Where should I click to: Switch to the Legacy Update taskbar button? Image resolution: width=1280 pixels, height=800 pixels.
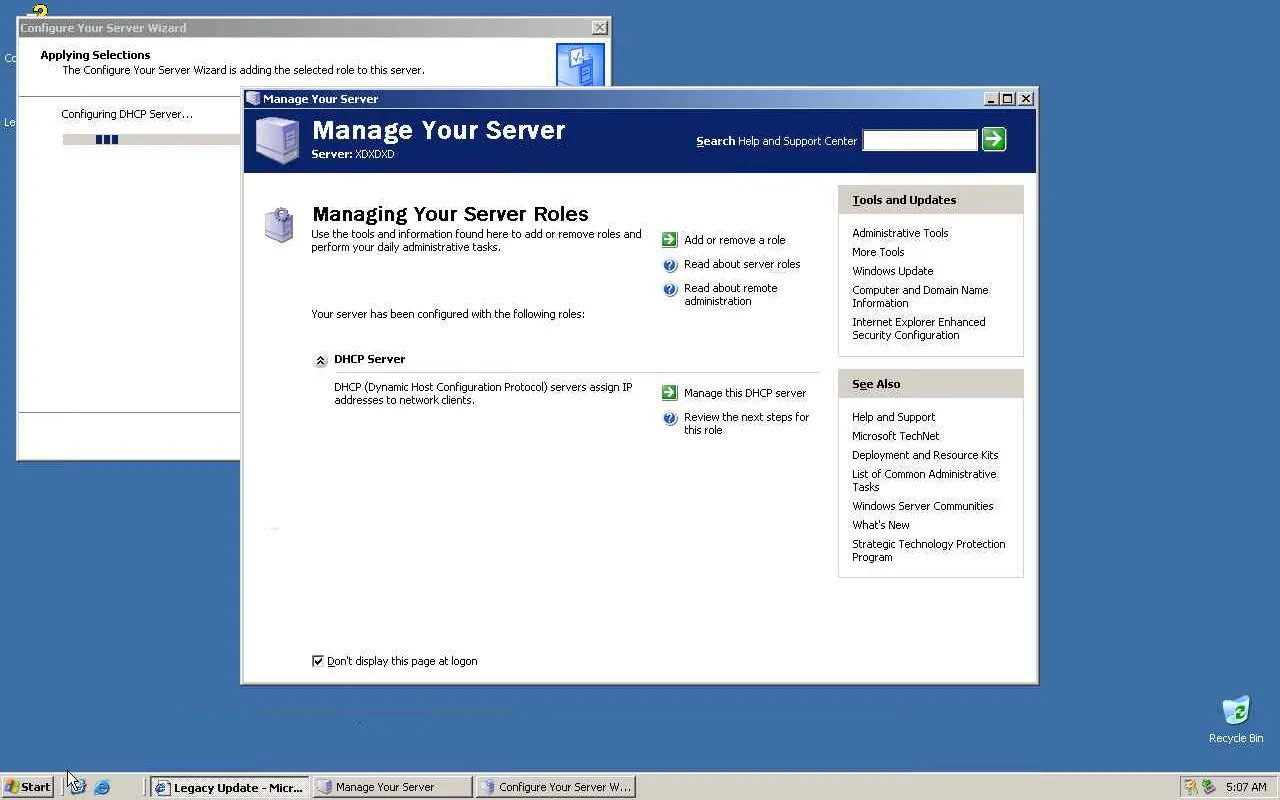click(x=230, y=787)
